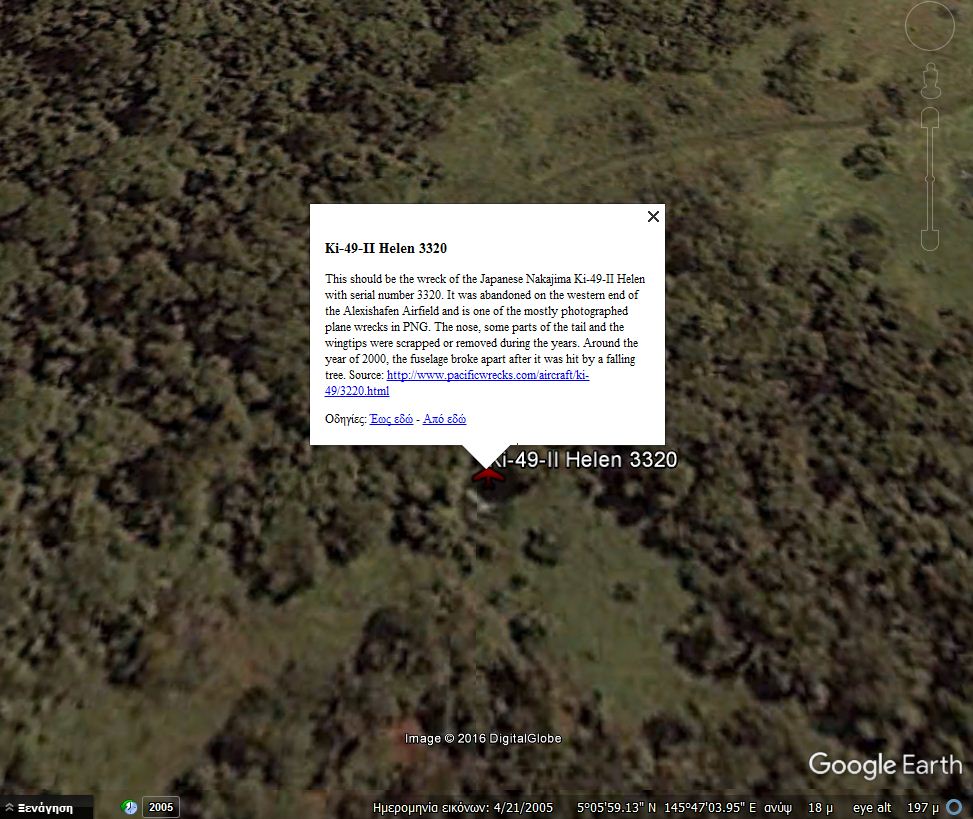Click the Ki-49-II Helen 3320 placemark label
The image size is (973, 819).
pos(583,460)
